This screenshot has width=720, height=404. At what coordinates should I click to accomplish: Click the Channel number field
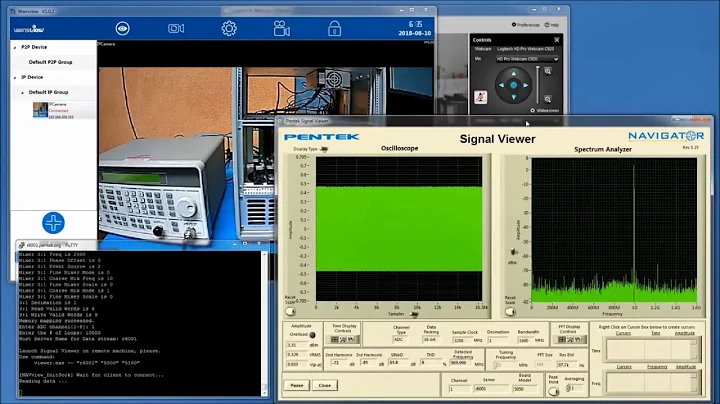pyautogui.click(x=460, y=389)
